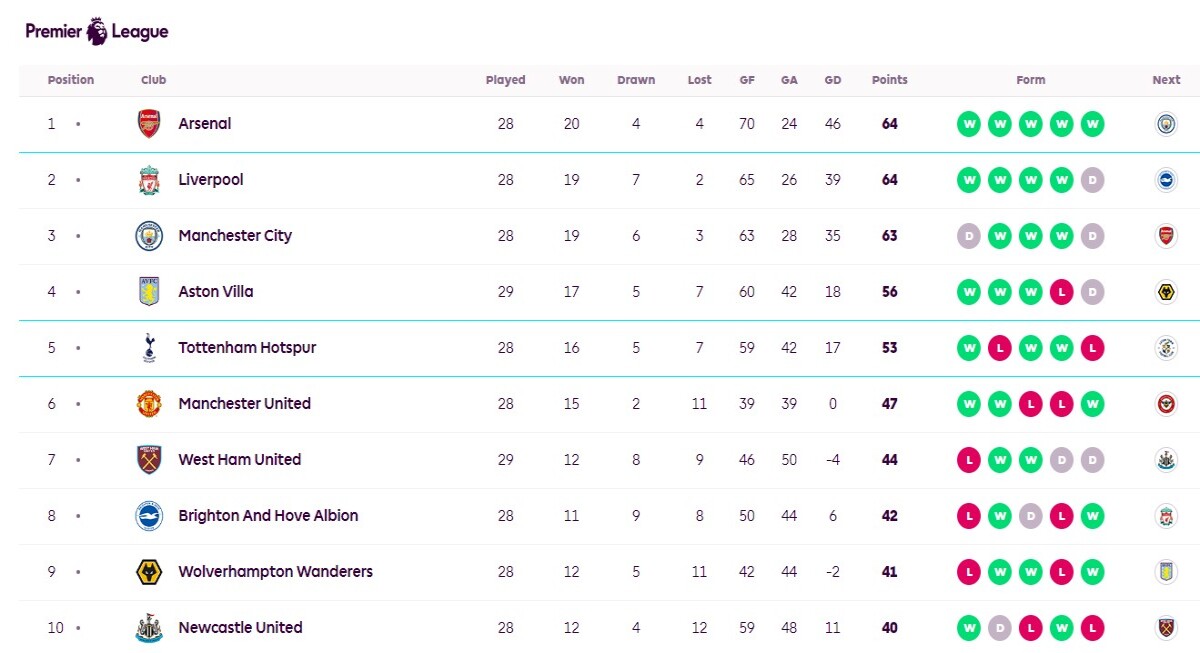This screenshot has height=653, width=1200.
Task: Click the Form column header
Action: (1030, 80)
